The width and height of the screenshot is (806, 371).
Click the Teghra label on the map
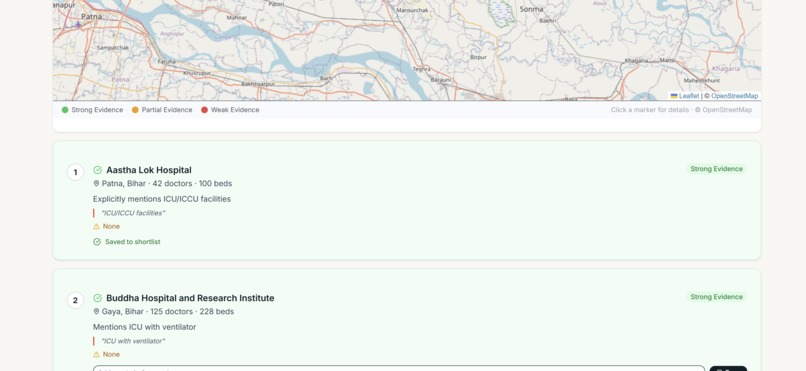pos(421,69)
